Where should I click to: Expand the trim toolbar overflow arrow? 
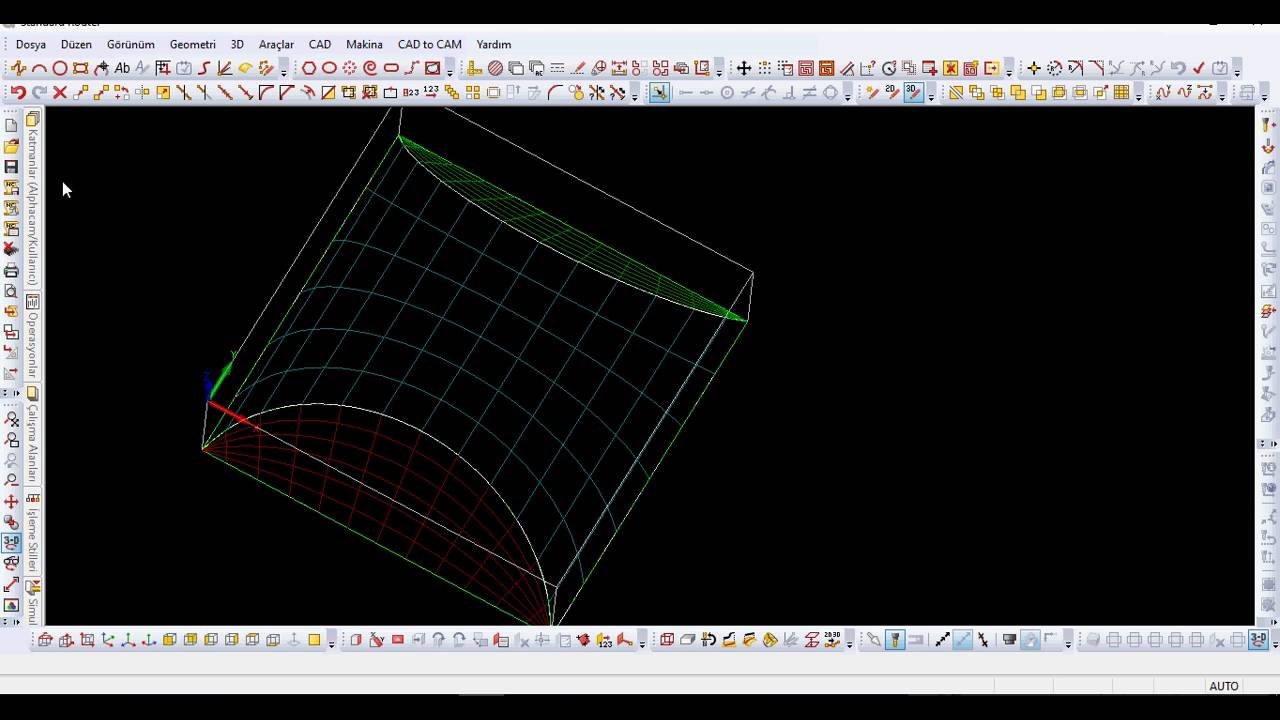(1237, 70)
